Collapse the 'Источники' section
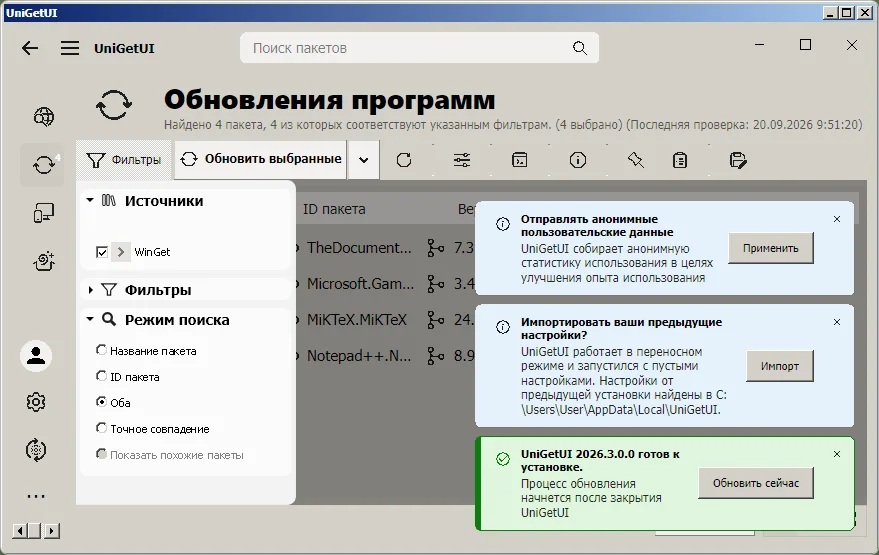 click(90, 200)
